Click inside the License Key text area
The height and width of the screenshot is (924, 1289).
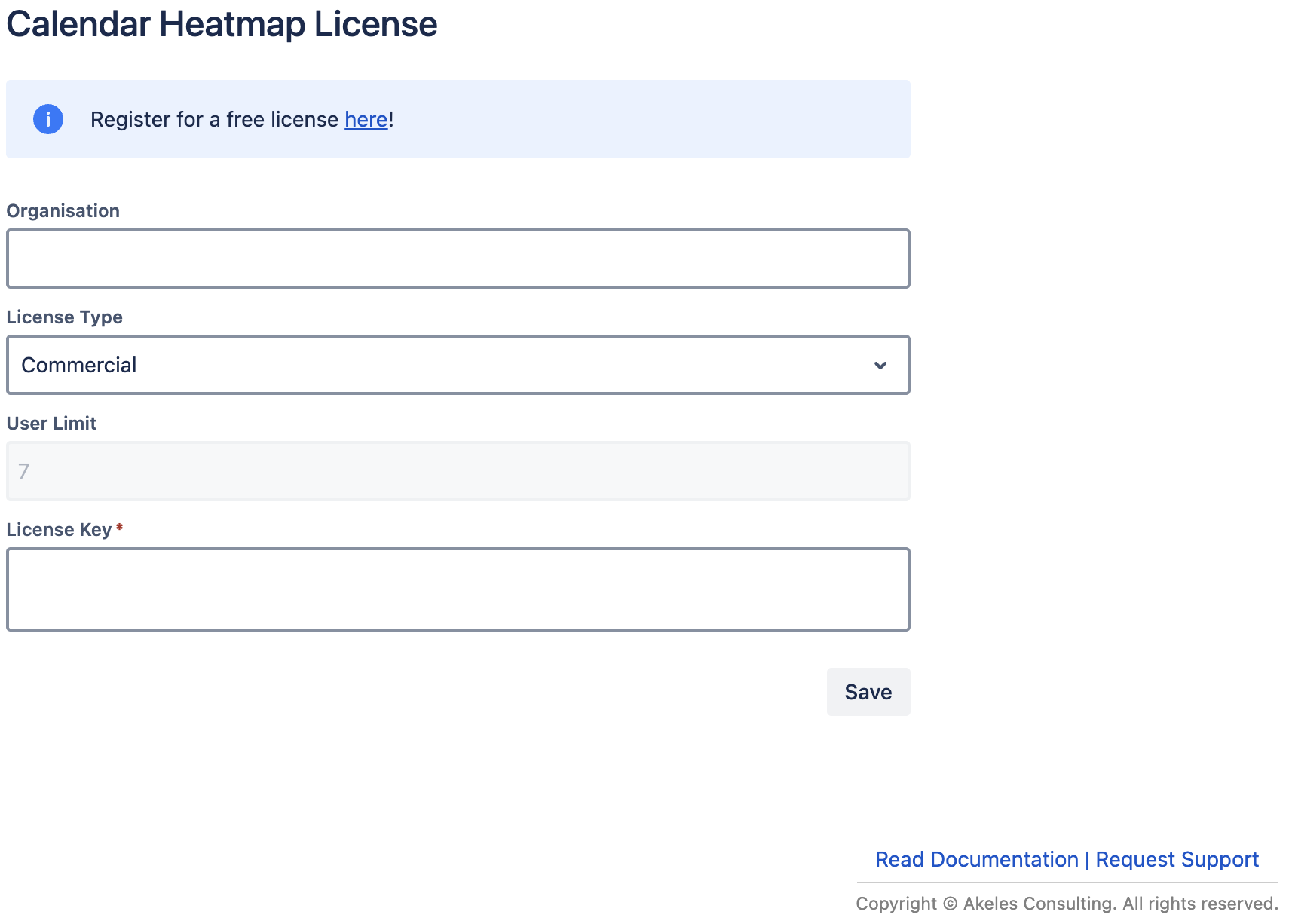[x=458, y=589]
